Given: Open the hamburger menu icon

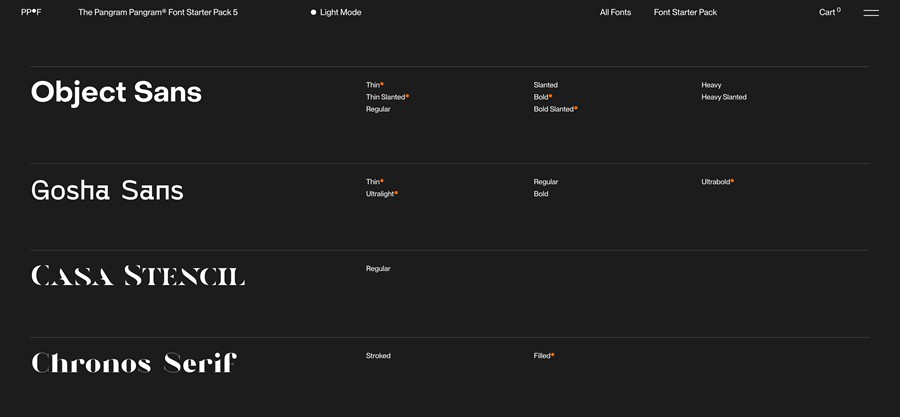Looking at the screenshot, I should (871, 13).
